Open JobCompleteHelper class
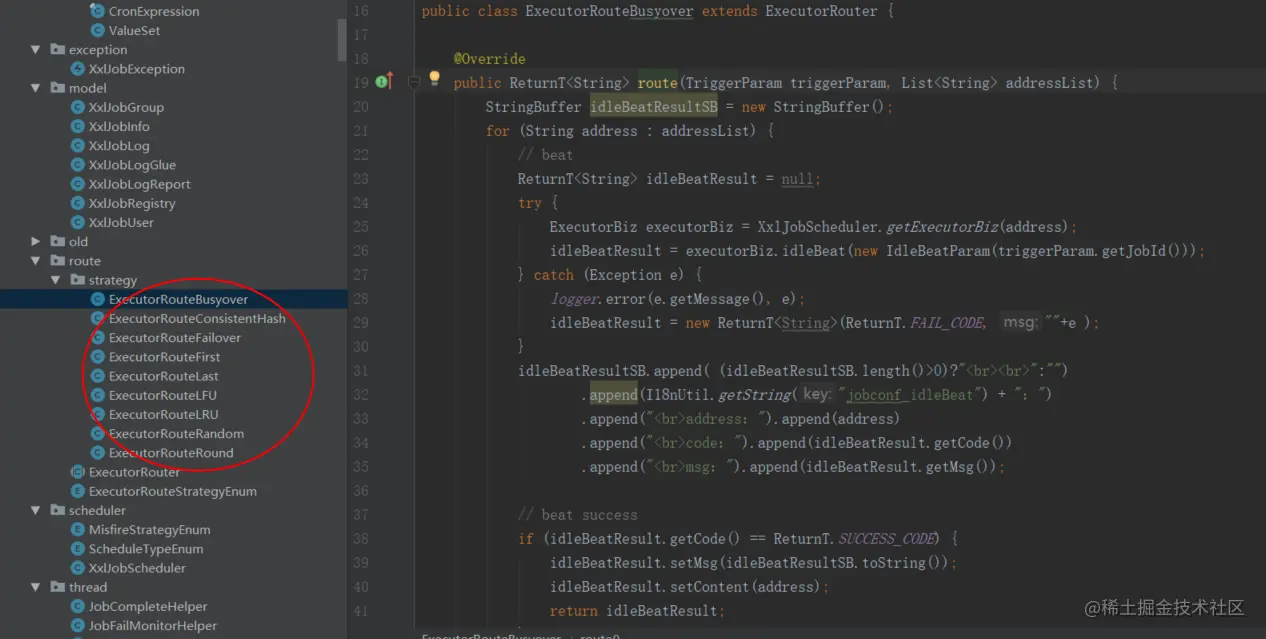 [148, 606]
